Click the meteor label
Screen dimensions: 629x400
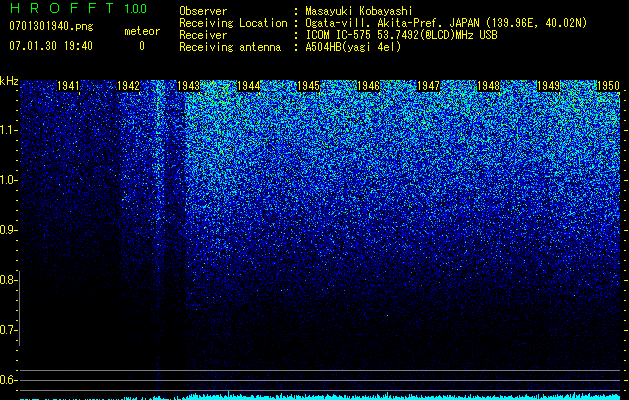click(x=142, y=31)
